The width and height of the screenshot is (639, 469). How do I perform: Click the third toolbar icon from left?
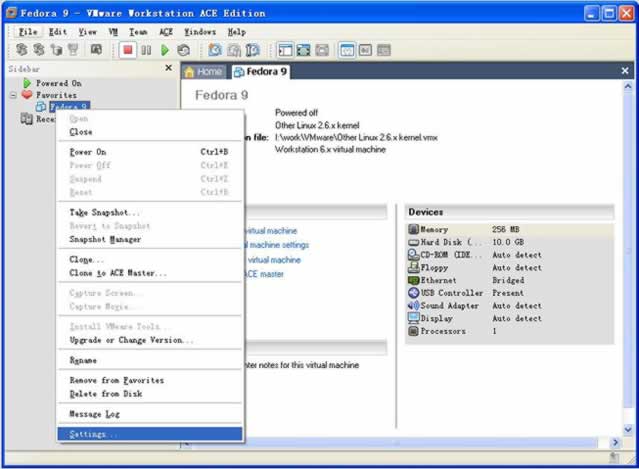tap(56, 50)
